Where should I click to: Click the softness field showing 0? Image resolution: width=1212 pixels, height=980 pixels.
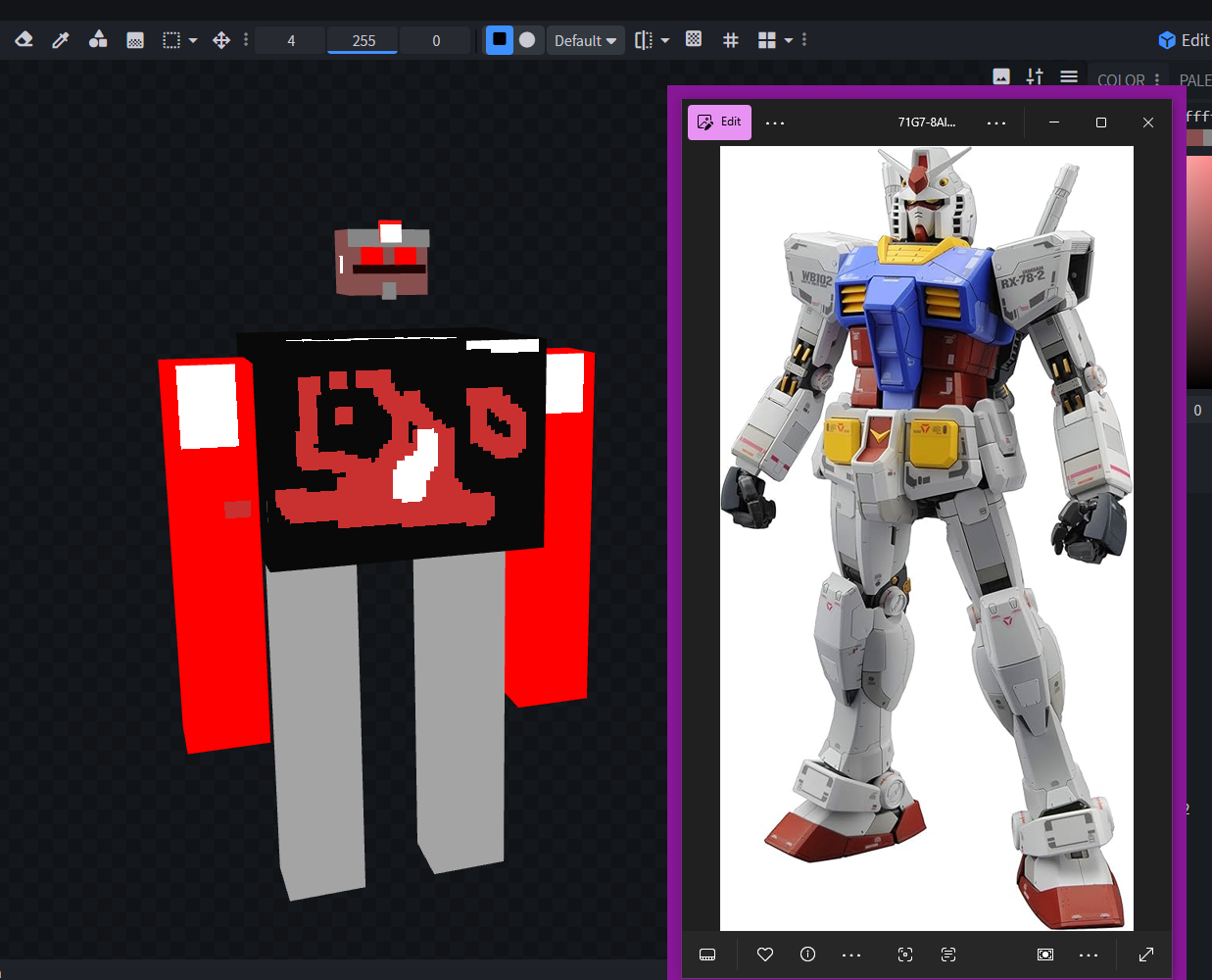[x=436, y=40]
